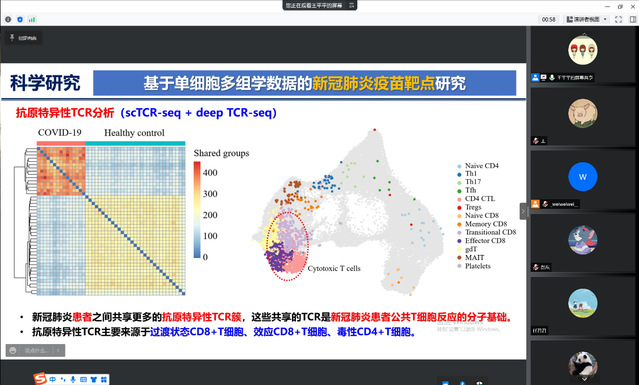Check the green network signal icon

click(x=32, y=20)
